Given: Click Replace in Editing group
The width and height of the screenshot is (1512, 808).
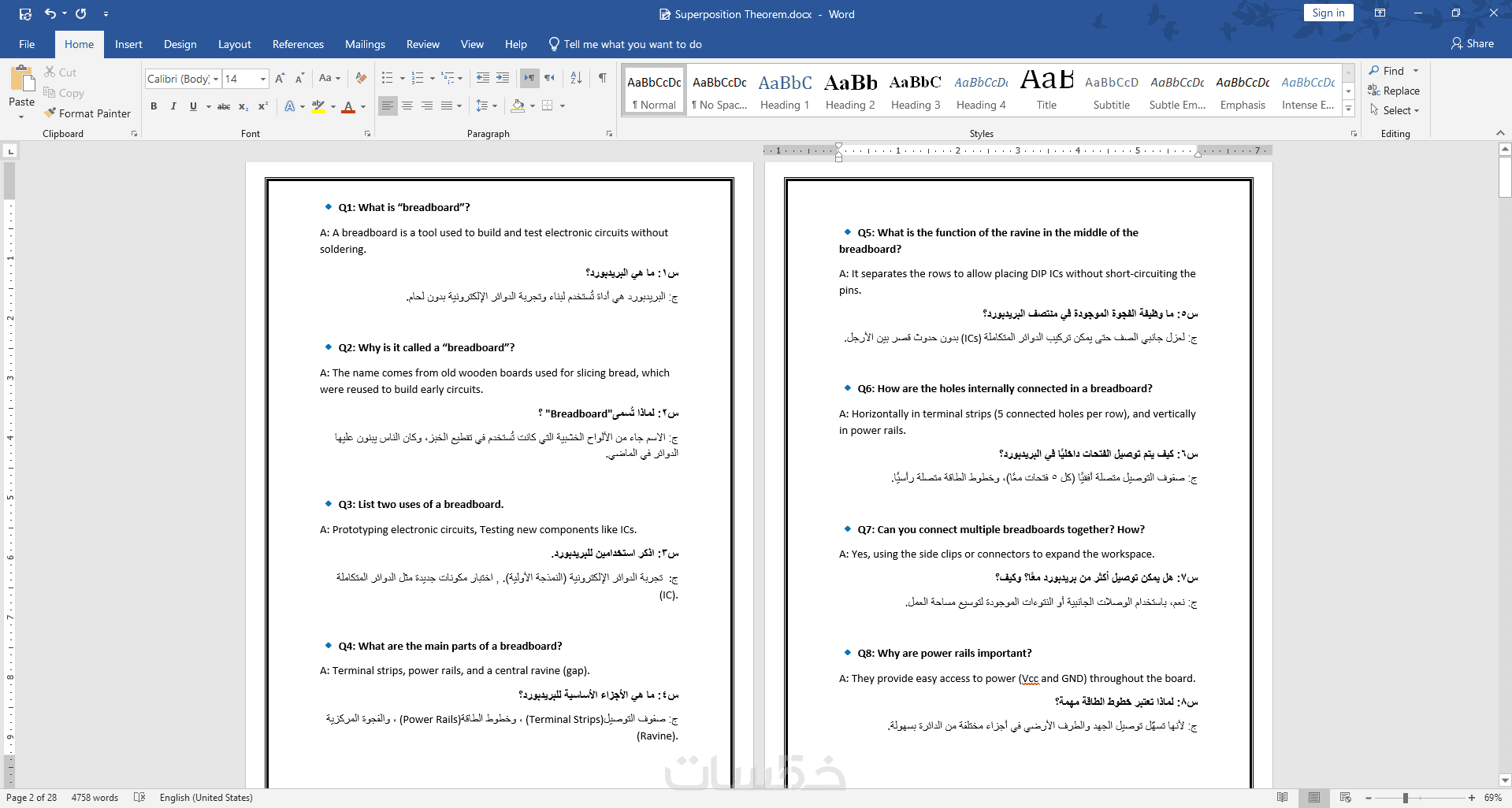Looking at the screenshot, I should (1394, 91).
